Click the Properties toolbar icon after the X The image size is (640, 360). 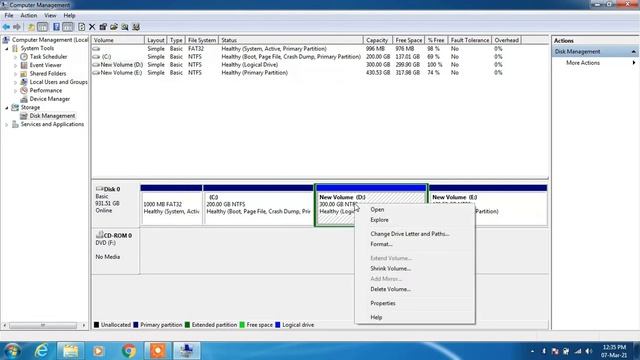tap(103, 27)
